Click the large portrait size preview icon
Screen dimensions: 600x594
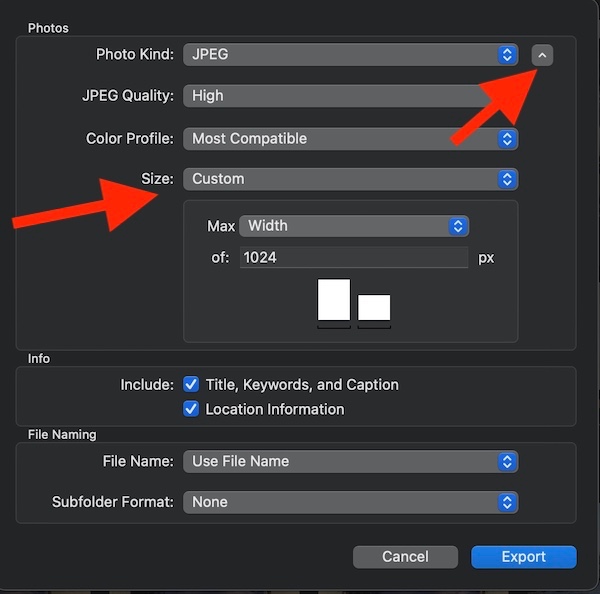pos(334,300)
